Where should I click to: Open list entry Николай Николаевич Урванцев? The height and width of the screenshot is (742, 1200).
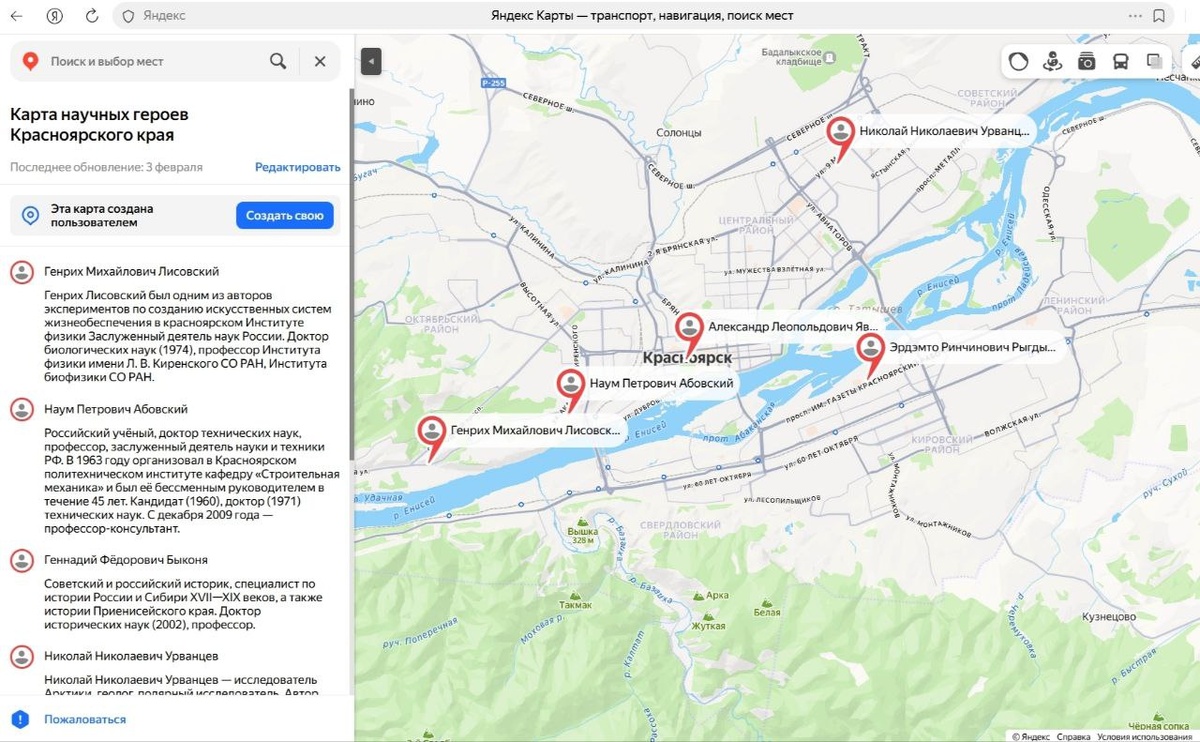(131, 656)
